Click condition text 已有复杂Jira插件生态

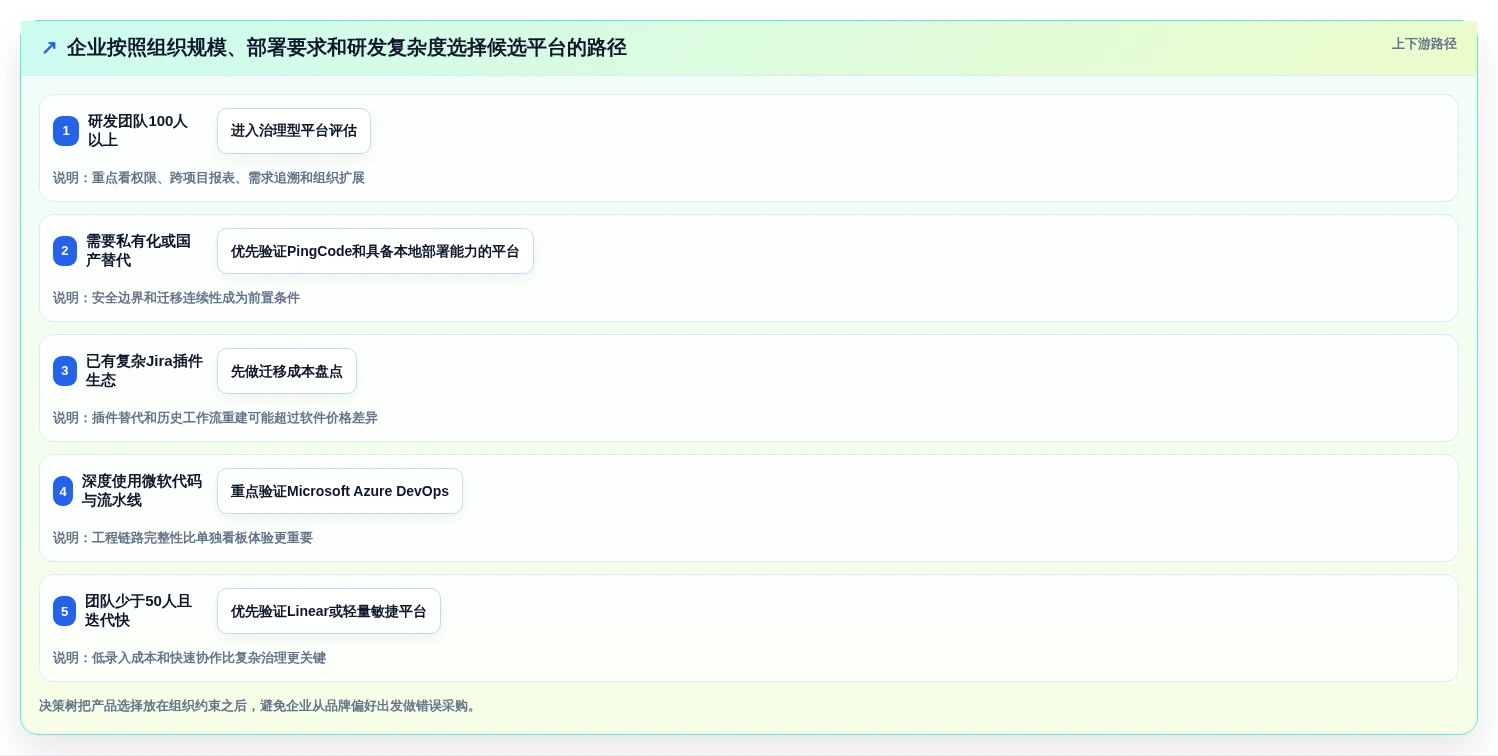[144, 371]
